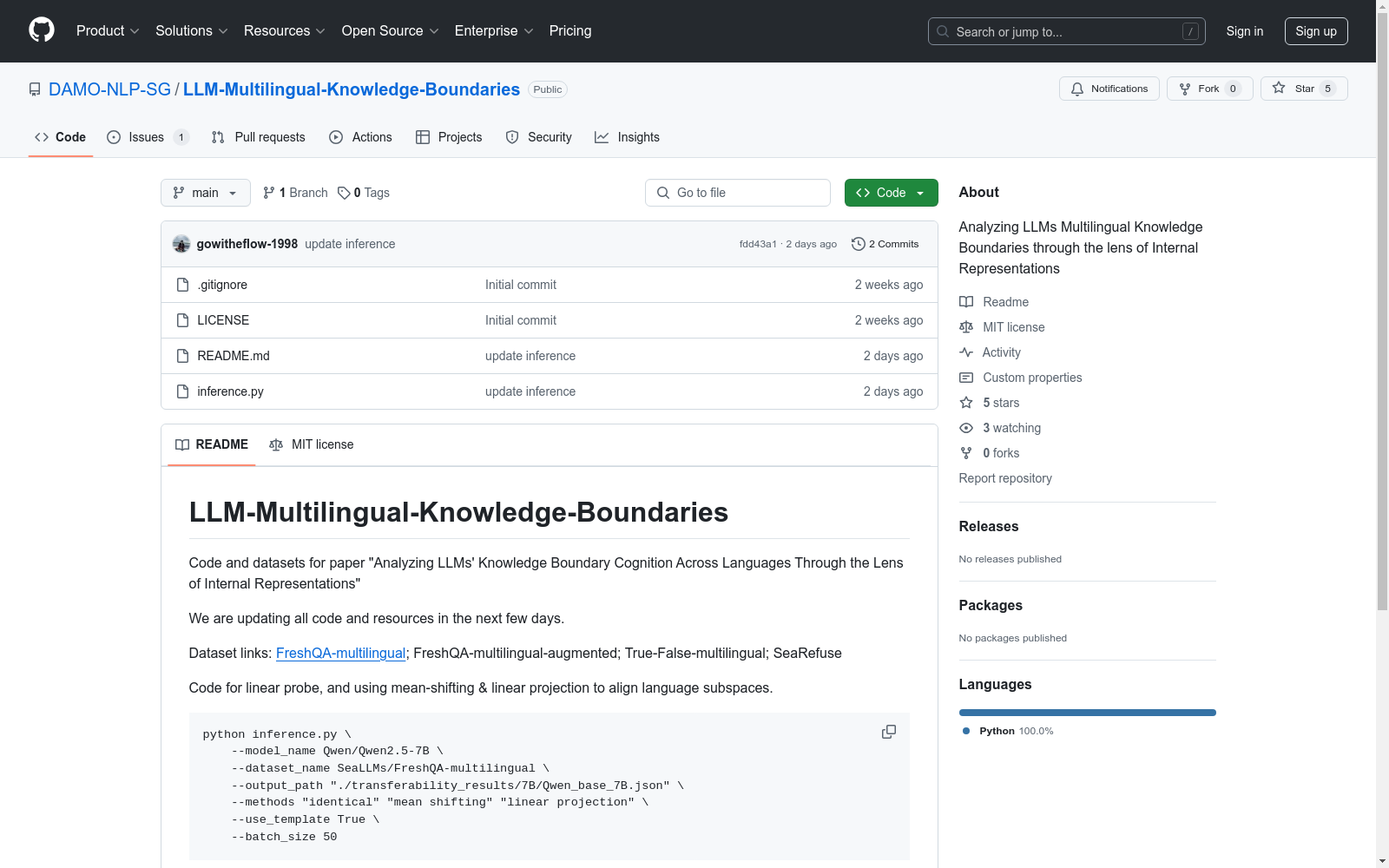
Task: Click the Python language bar
Action: (x=1088, y=713)
